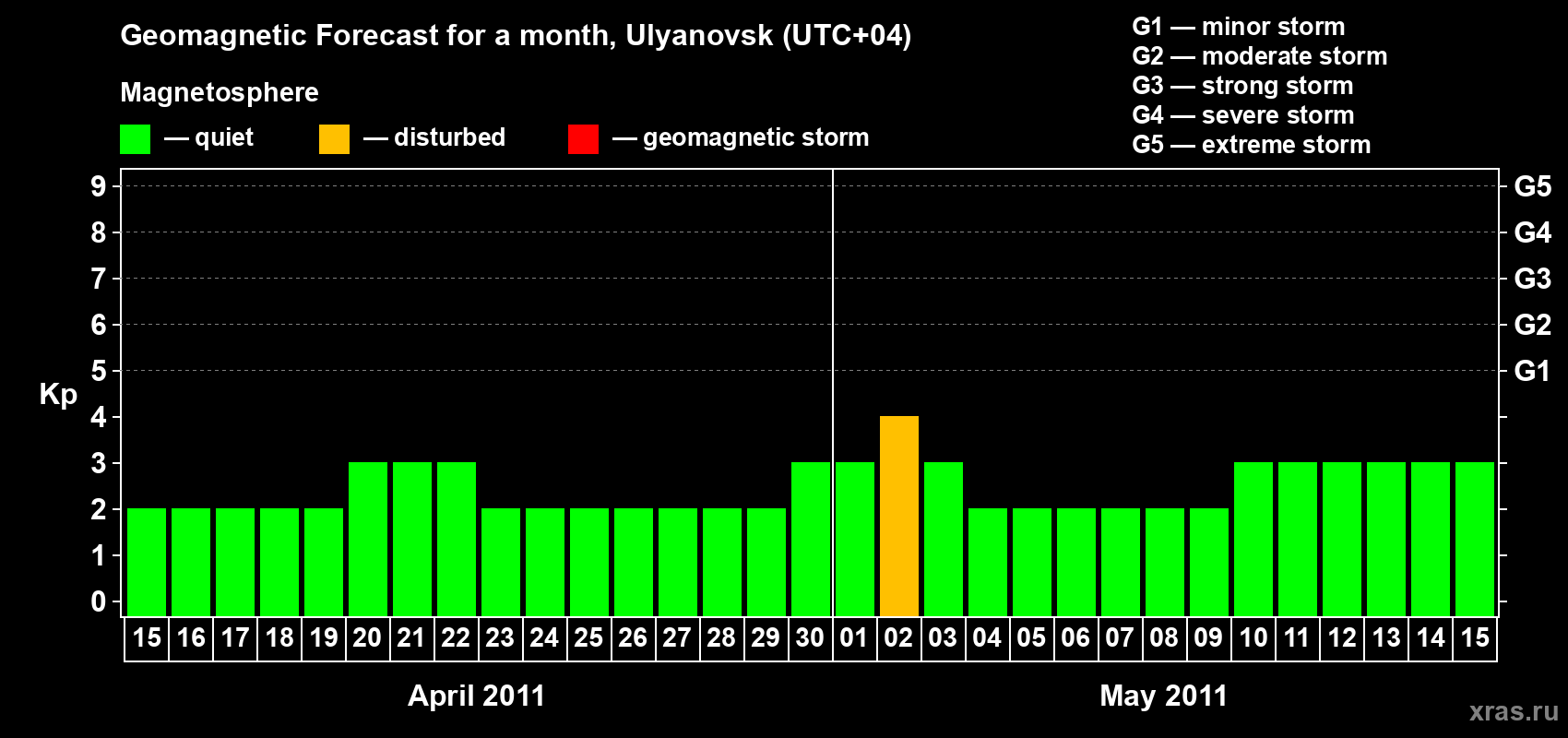Click the 'May 2011' month label

click(1164, 696)
